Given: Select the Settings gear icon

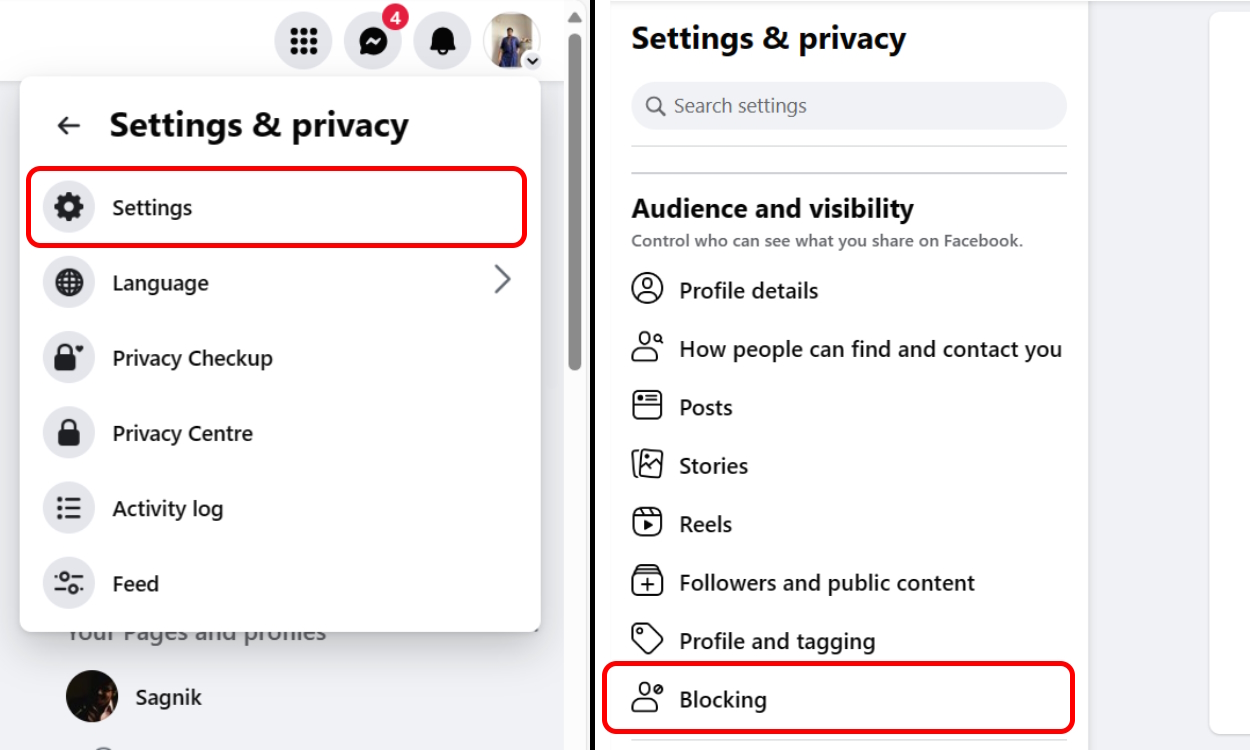Looking at the screenshot, I should [68, 207].
